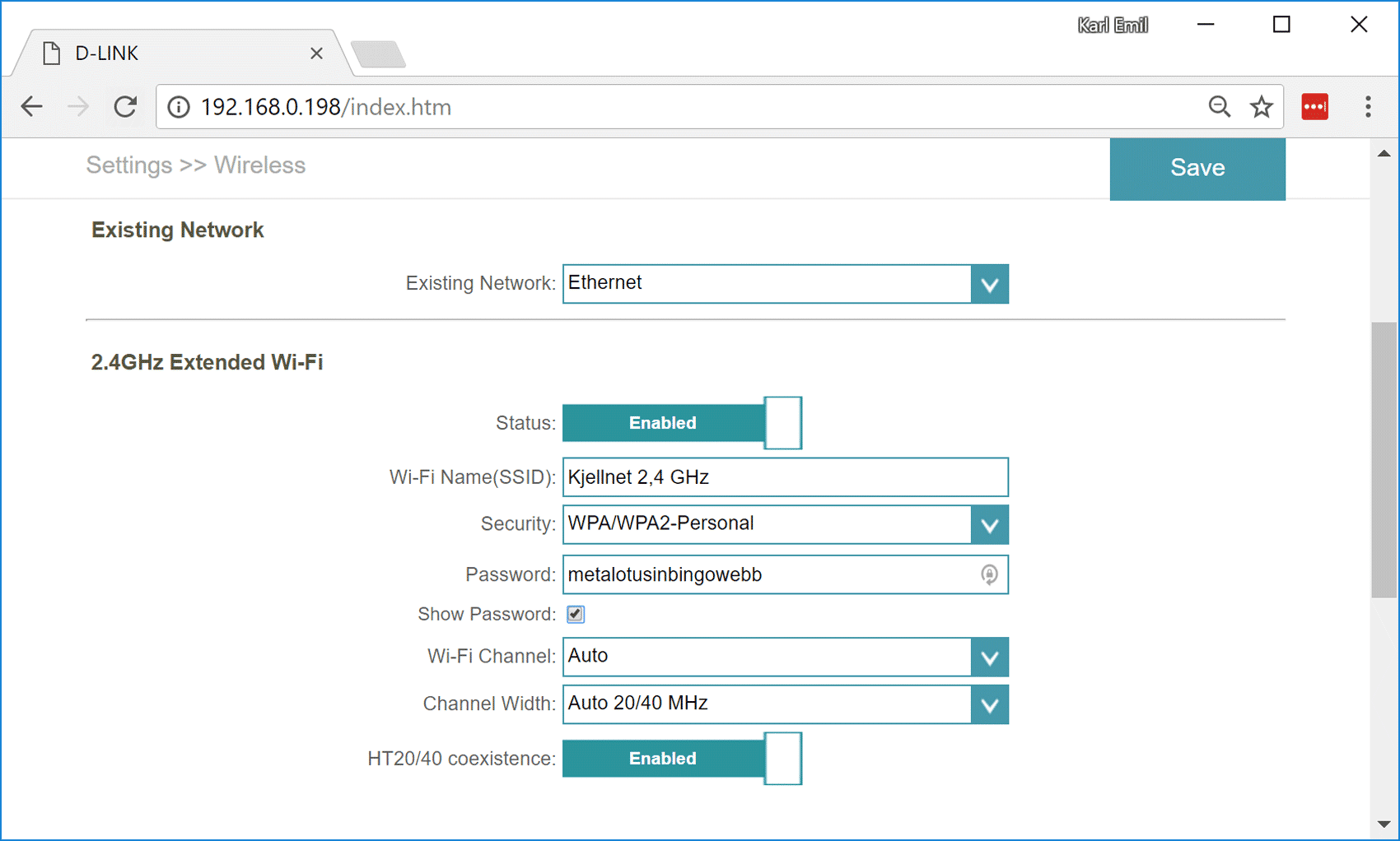The height and width of the screenshot is (841, 1400).
Task: Disable the 2.4GHz Wi-Fi Status toggle
Action: [x=682, y=423]
